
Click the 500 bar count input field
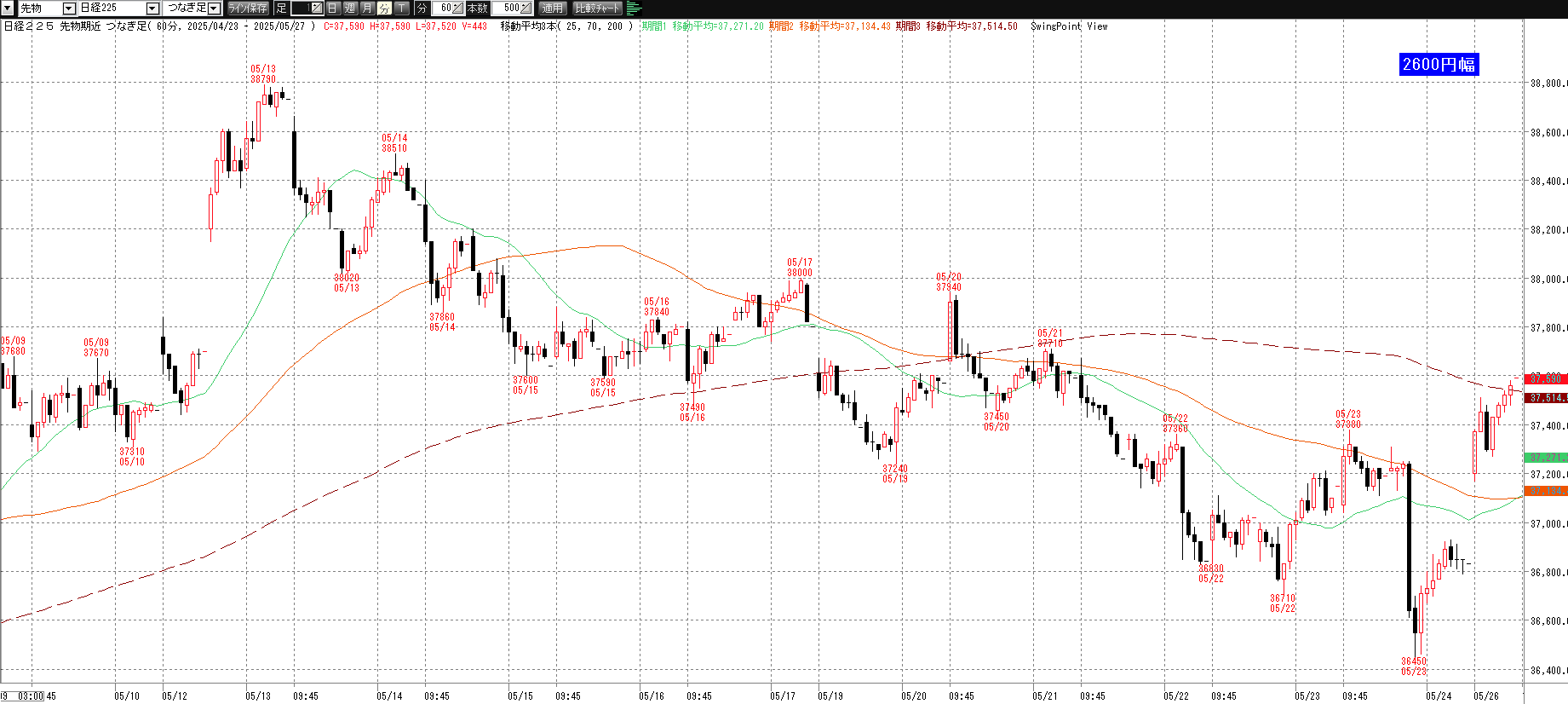tap(508, 9)
